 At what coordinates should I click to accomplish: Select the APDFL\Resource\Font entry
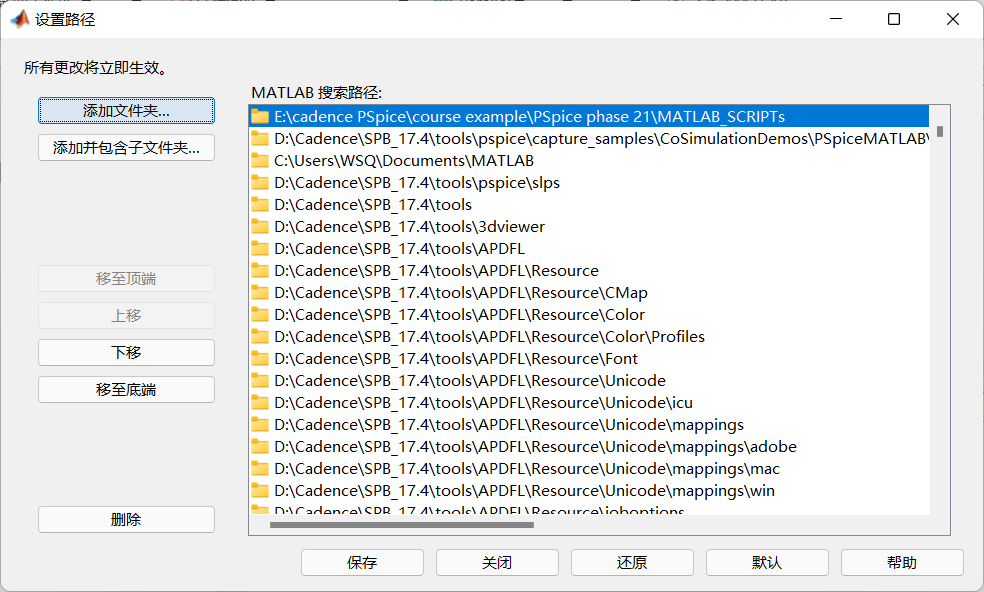pos(589,358)
